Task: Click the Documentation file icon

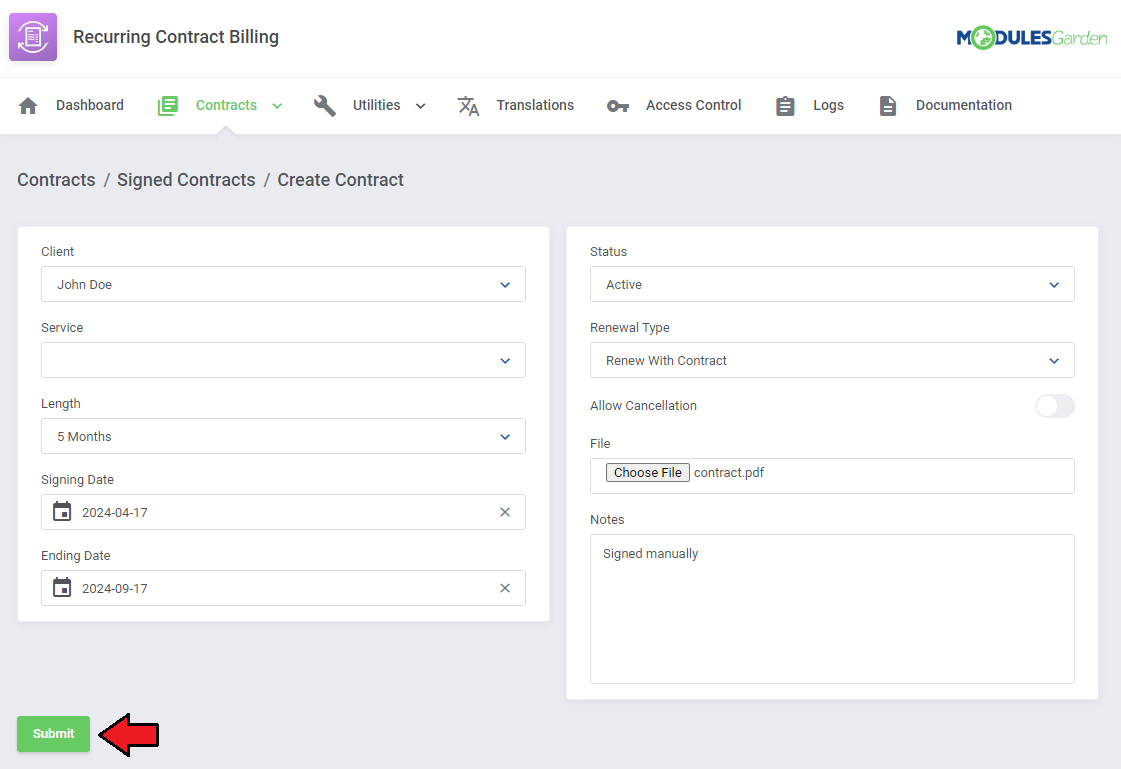Action: click(887, 106)
